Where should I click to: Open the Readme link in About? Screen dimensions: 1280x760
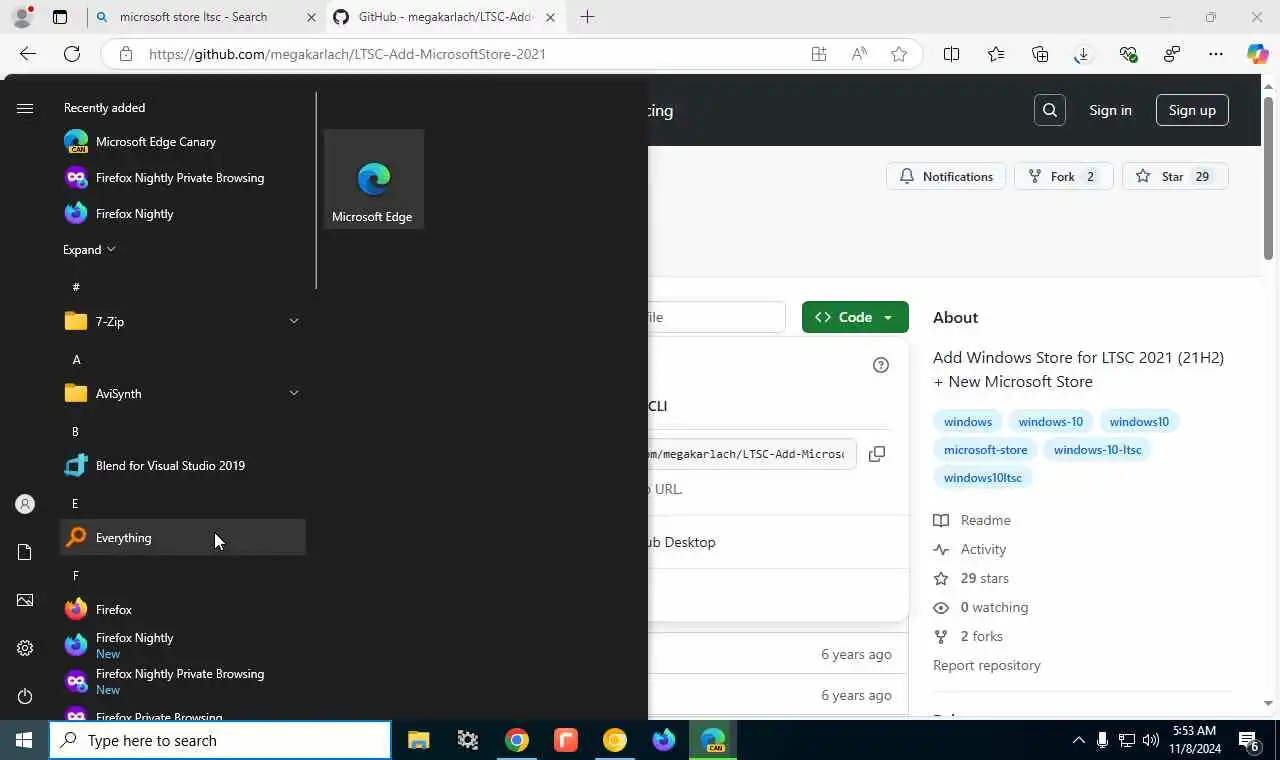[x=985, y=520]
